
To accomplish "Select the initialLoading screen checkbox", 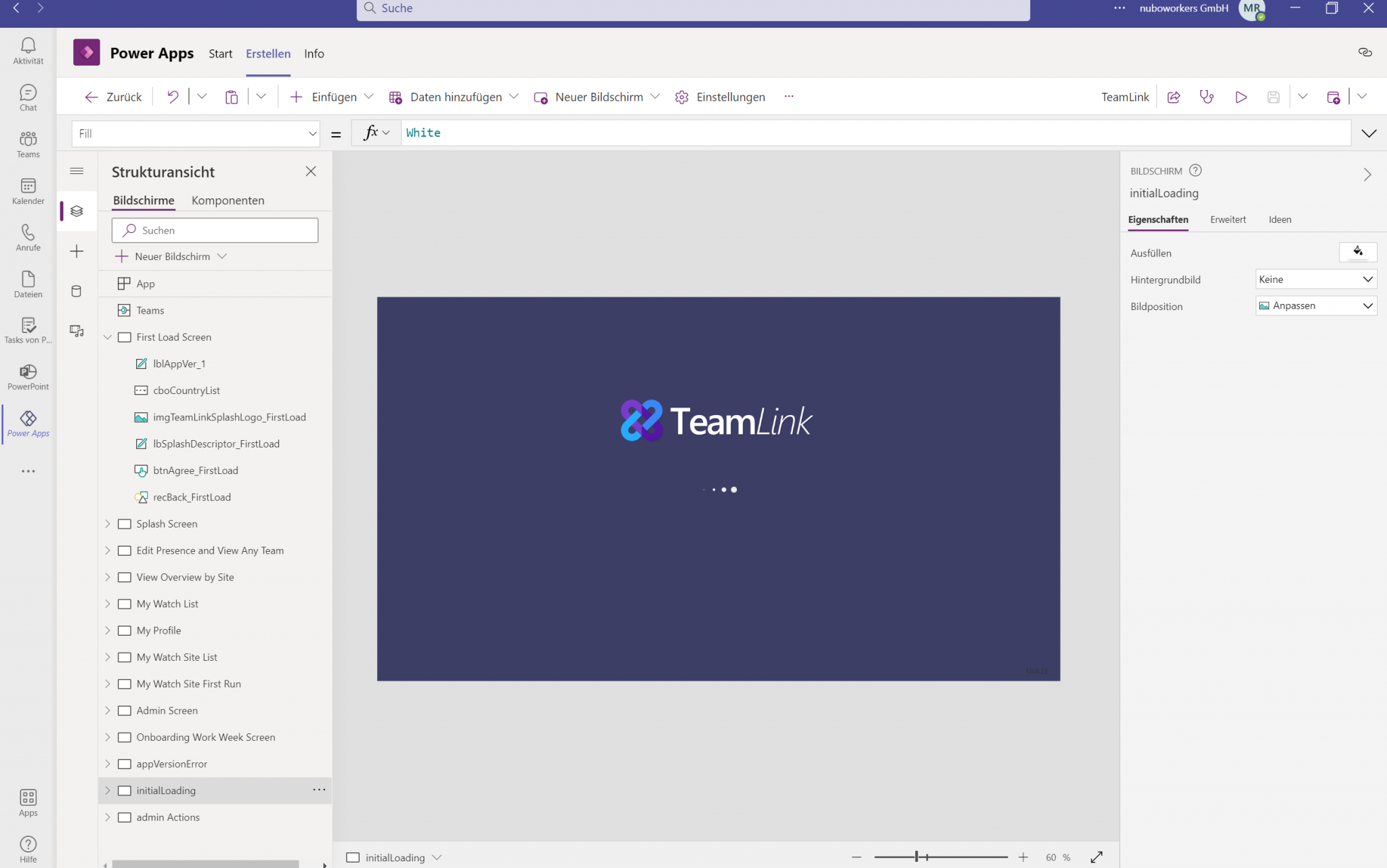I will tap(125, 790).
